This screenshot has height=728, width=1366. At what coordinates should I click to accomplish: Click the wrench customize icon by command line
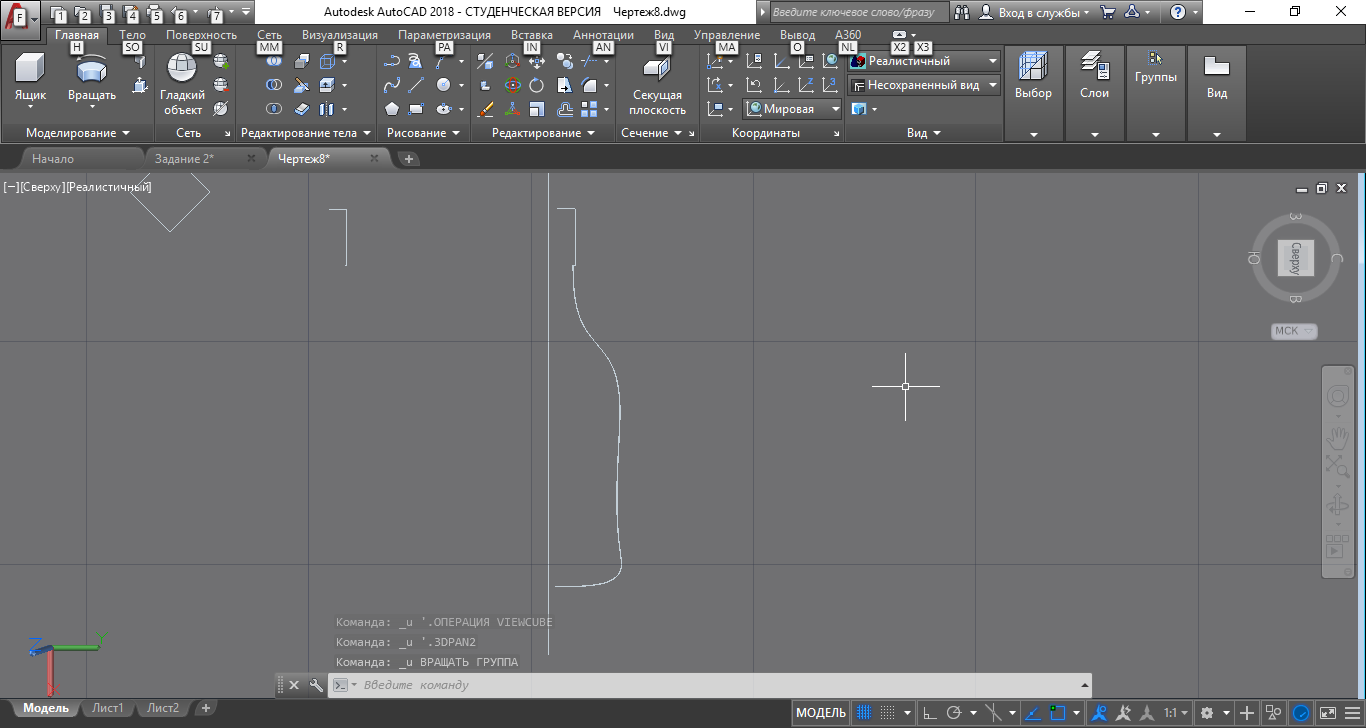(316, 685)
